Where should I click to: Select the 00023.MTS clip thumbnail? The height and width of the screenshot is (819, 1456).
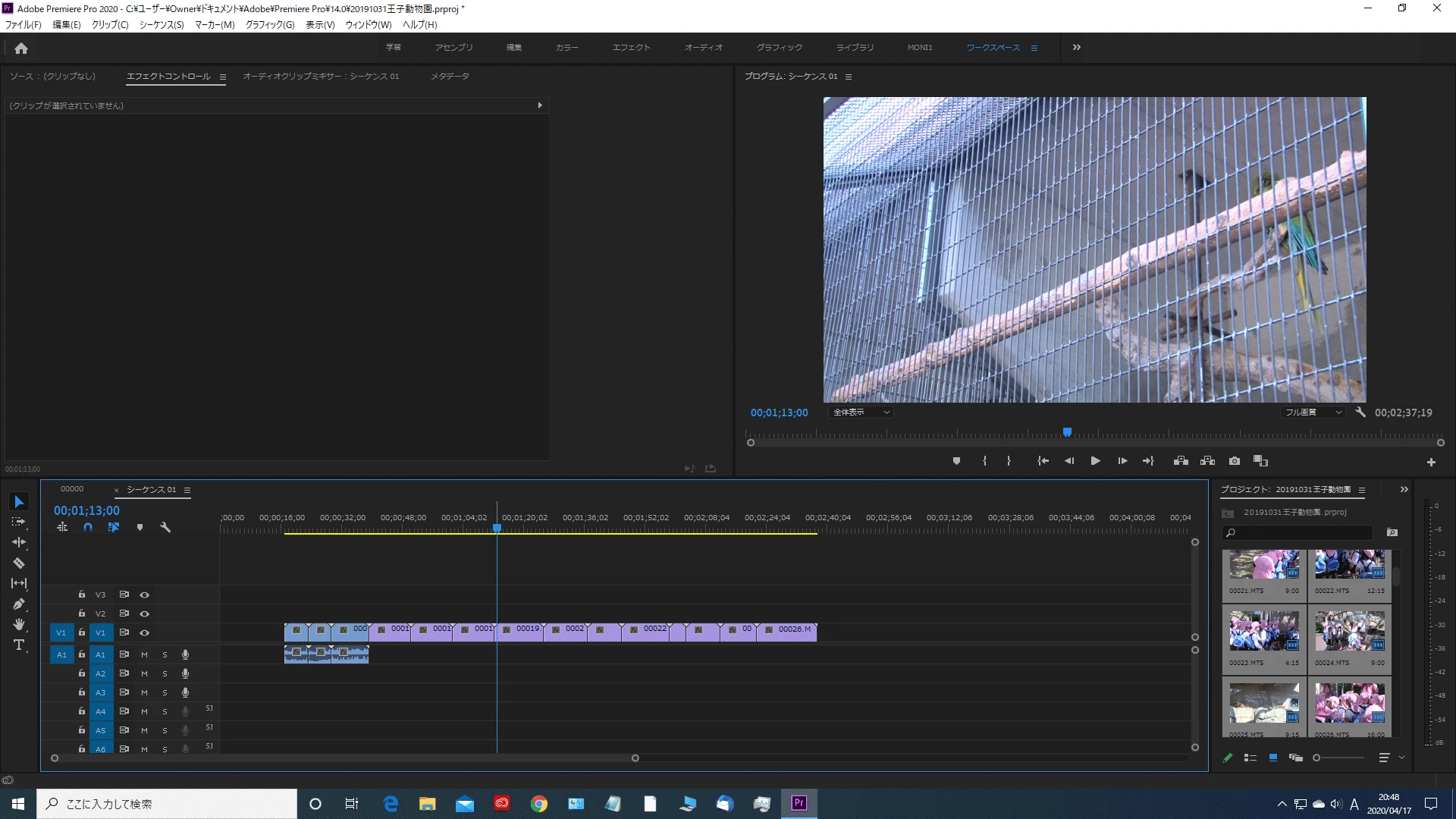1263,632
